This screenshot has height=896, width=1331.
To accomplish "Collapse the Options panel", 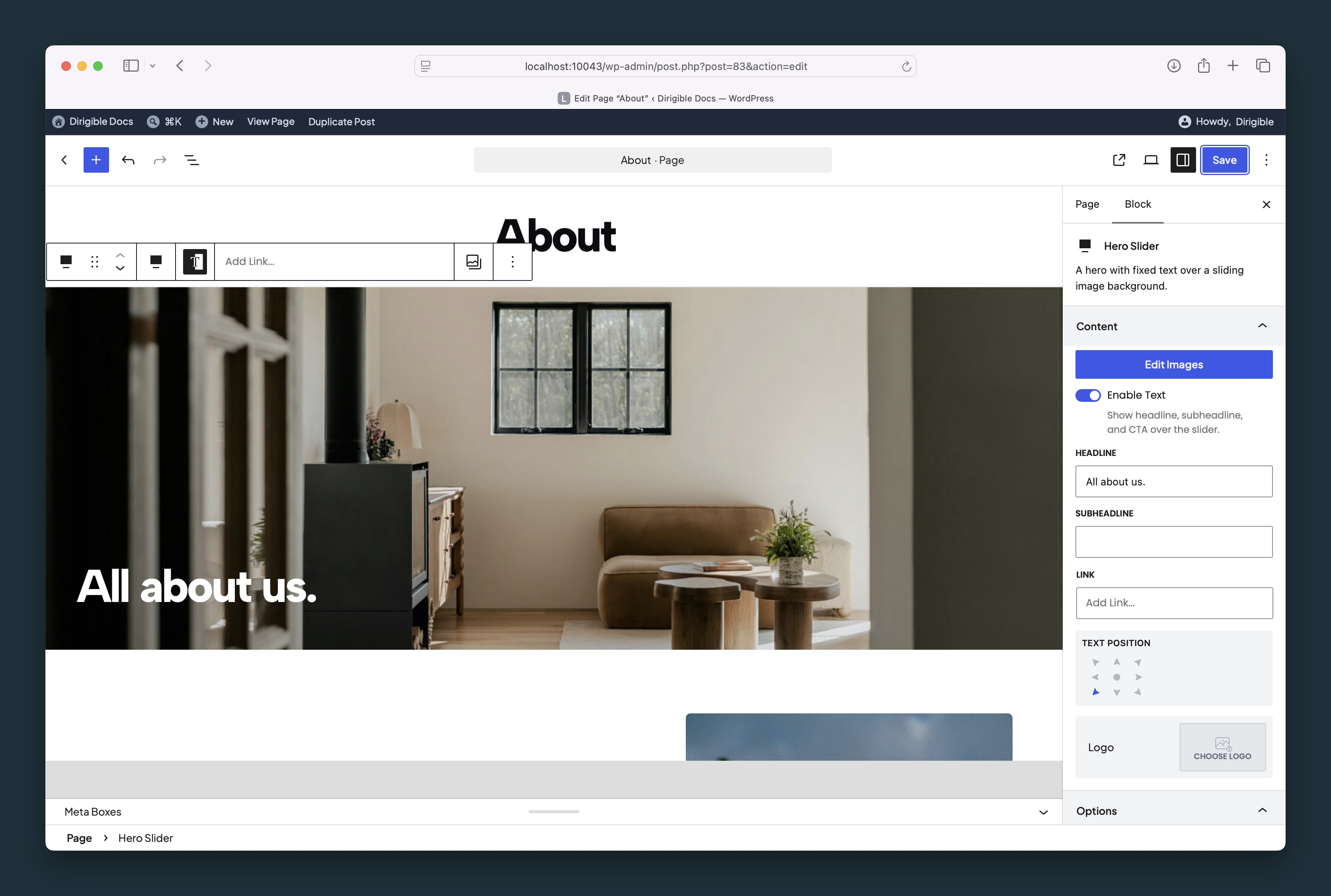I will tap(1263, 810).
